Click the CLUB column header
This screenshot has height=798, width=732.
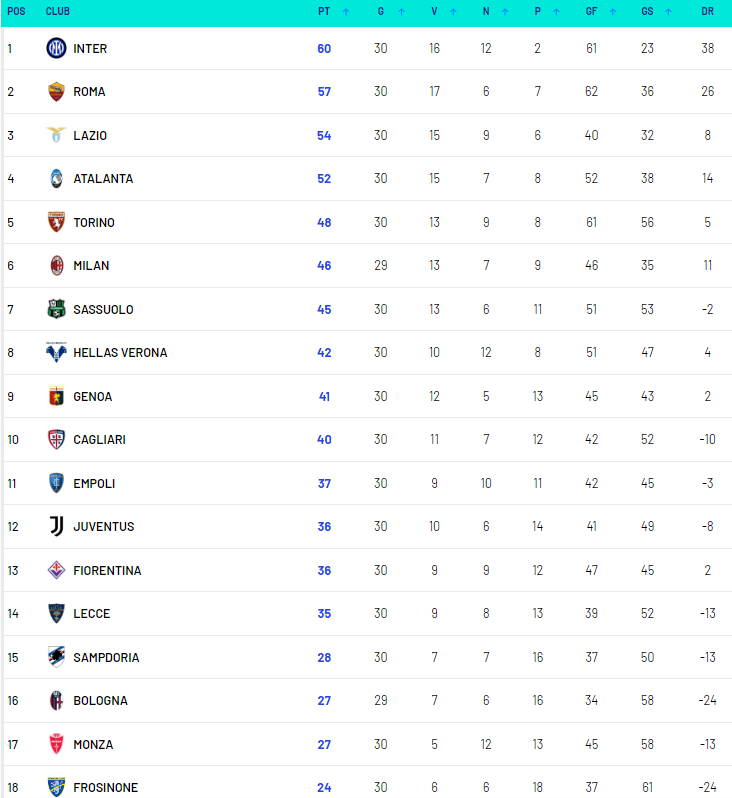pos(57,12)
